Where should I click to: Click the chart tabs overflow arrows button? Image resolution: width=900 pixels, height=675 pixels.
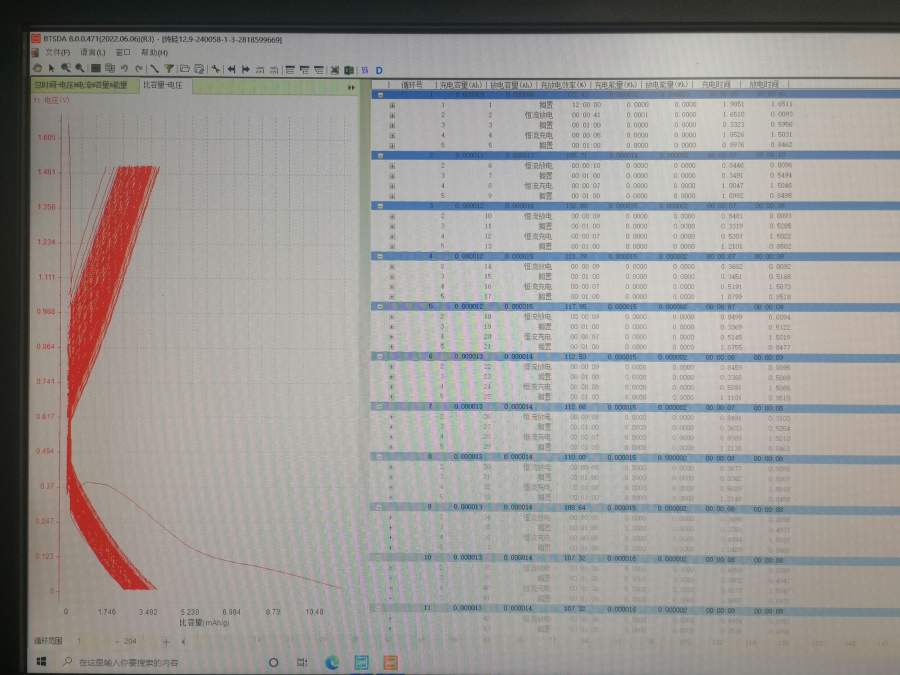point(351,87)
